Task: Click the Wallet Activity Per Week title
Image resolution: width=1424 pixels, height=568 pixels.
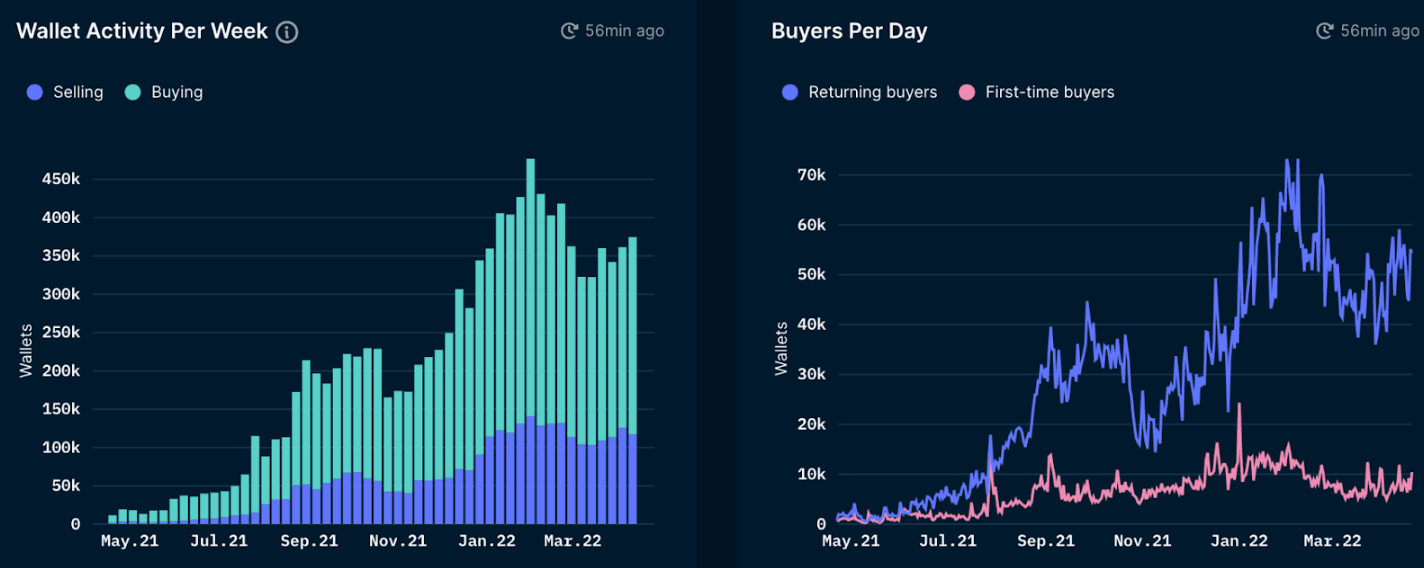Action: pos(142,31)
